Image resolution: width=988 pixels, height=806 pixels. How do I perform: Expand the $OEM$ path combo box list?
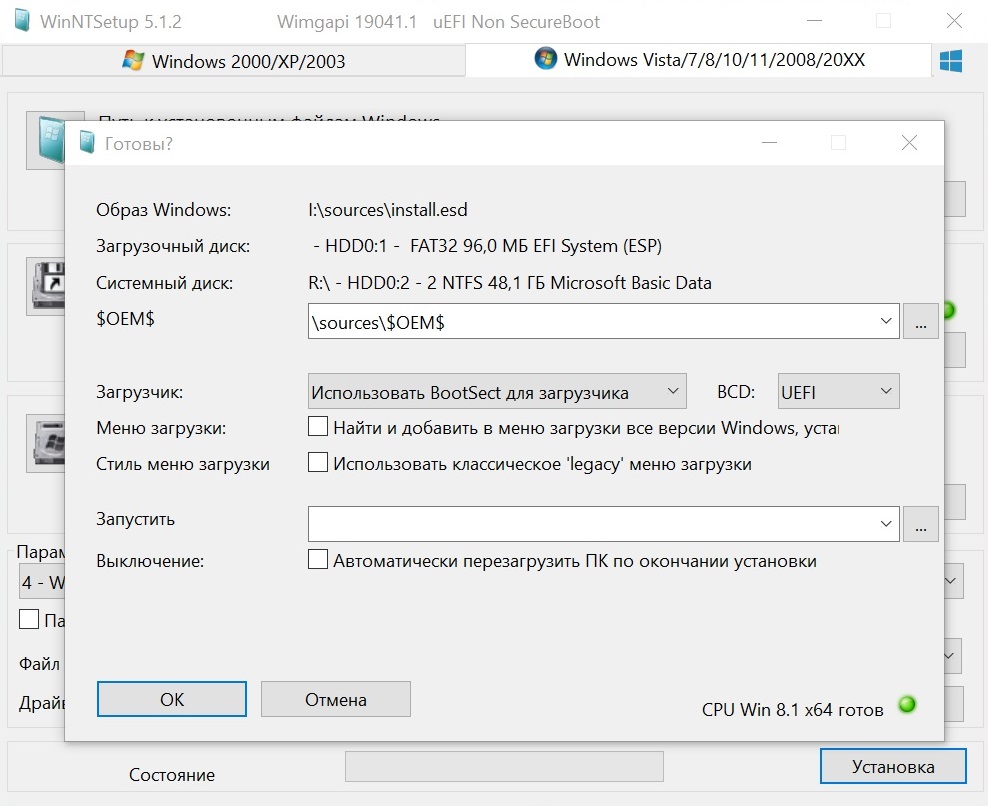(885, 322)
